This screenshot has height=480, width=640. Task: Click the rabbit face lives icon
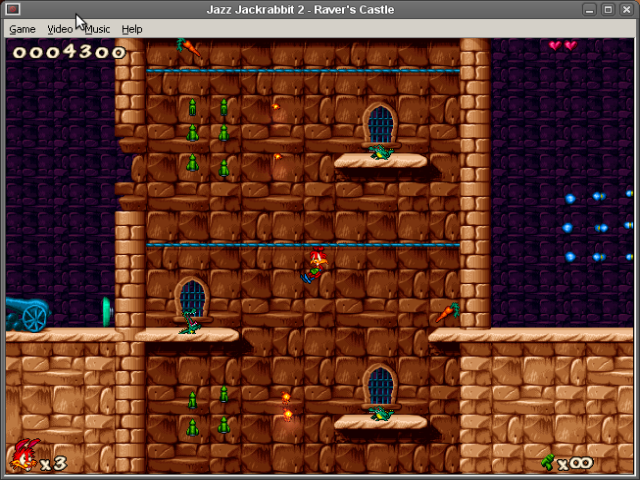pos(26,455)
